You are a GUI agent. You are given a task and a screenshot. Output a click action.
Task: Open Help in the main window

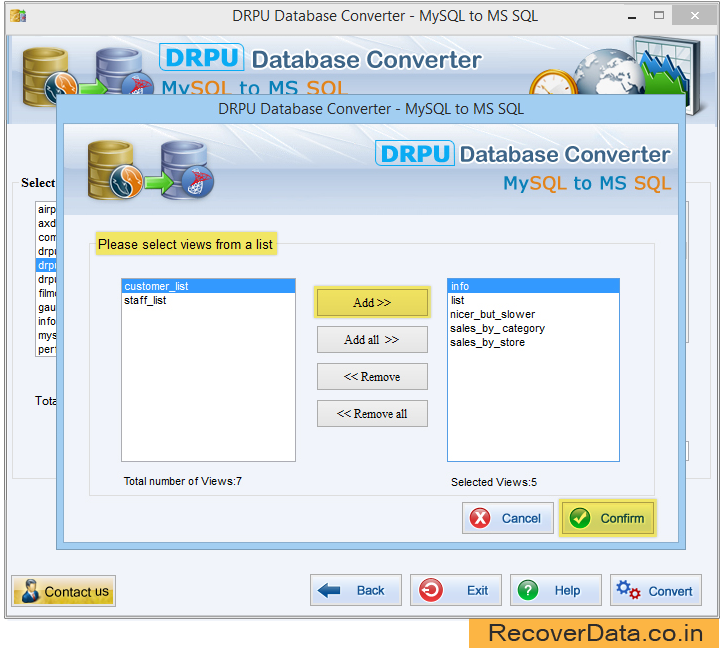point(556,590)
